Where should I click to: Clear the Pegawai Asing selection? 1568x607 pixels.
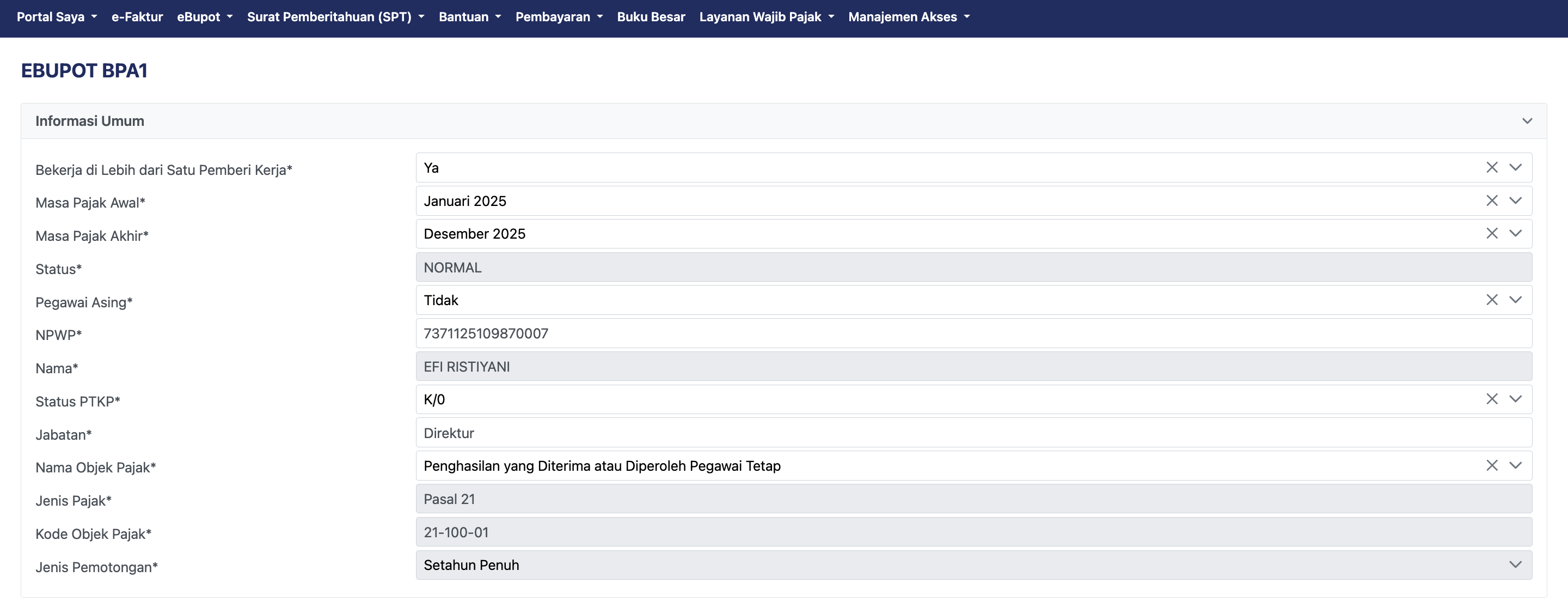[x=1491, y=300]
